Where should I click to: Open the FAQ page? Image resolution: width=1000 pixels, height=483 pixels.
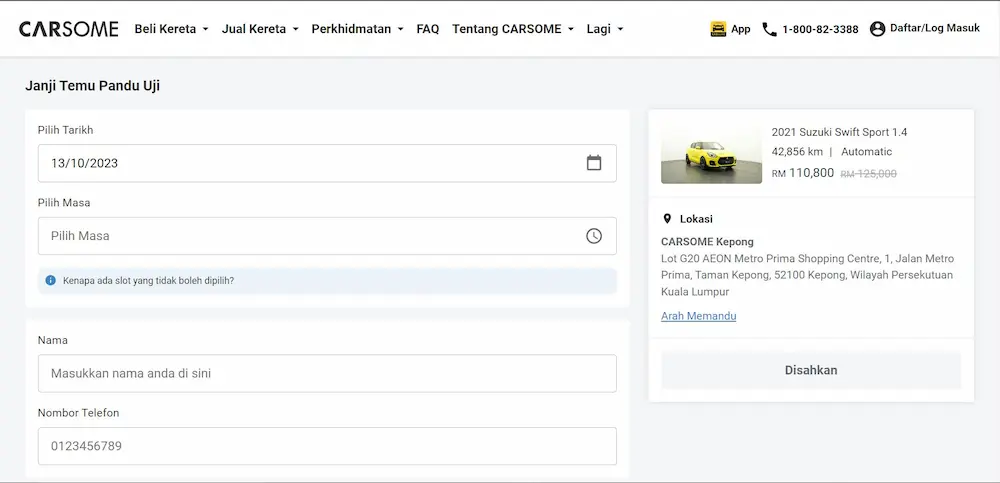(x=428, y=29)
